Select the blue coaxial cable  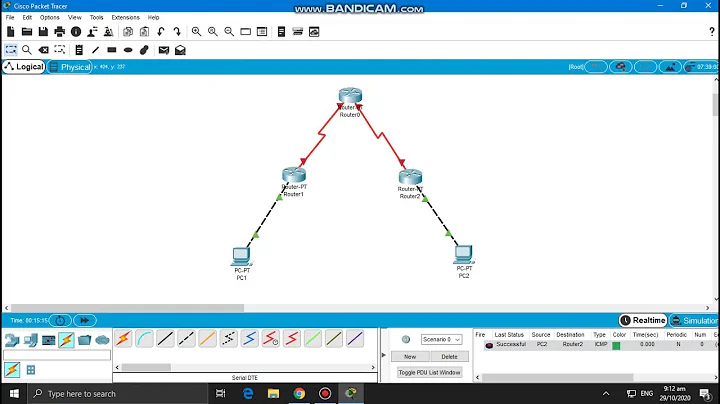(x=250, y=339)
